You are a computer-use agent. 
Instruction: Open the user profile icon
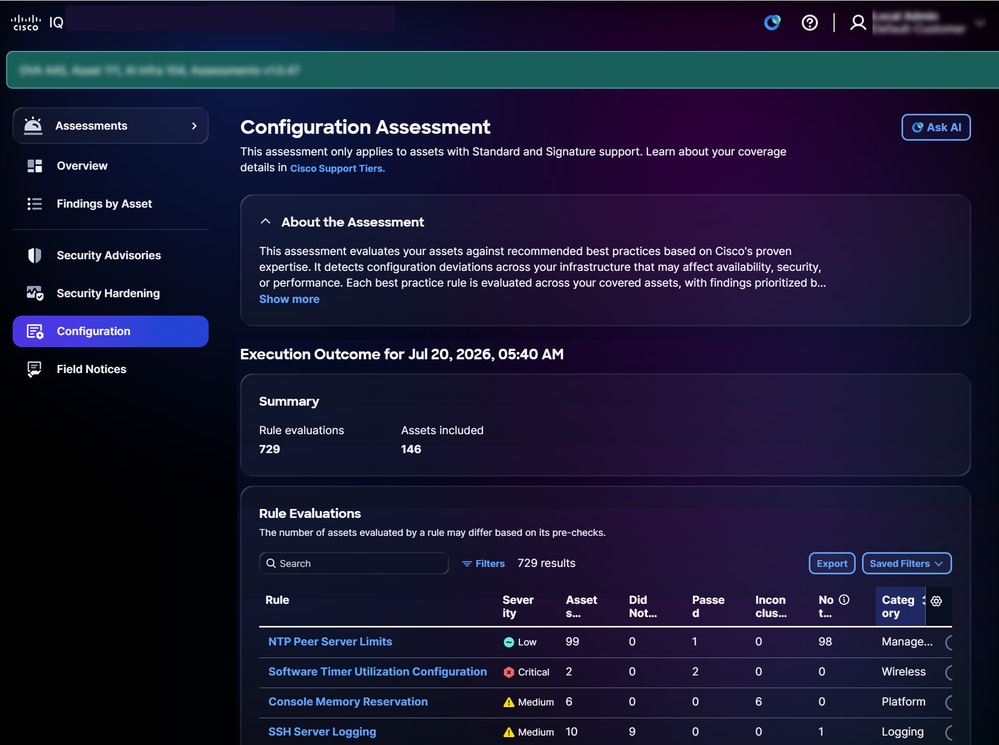pos(858,23)
